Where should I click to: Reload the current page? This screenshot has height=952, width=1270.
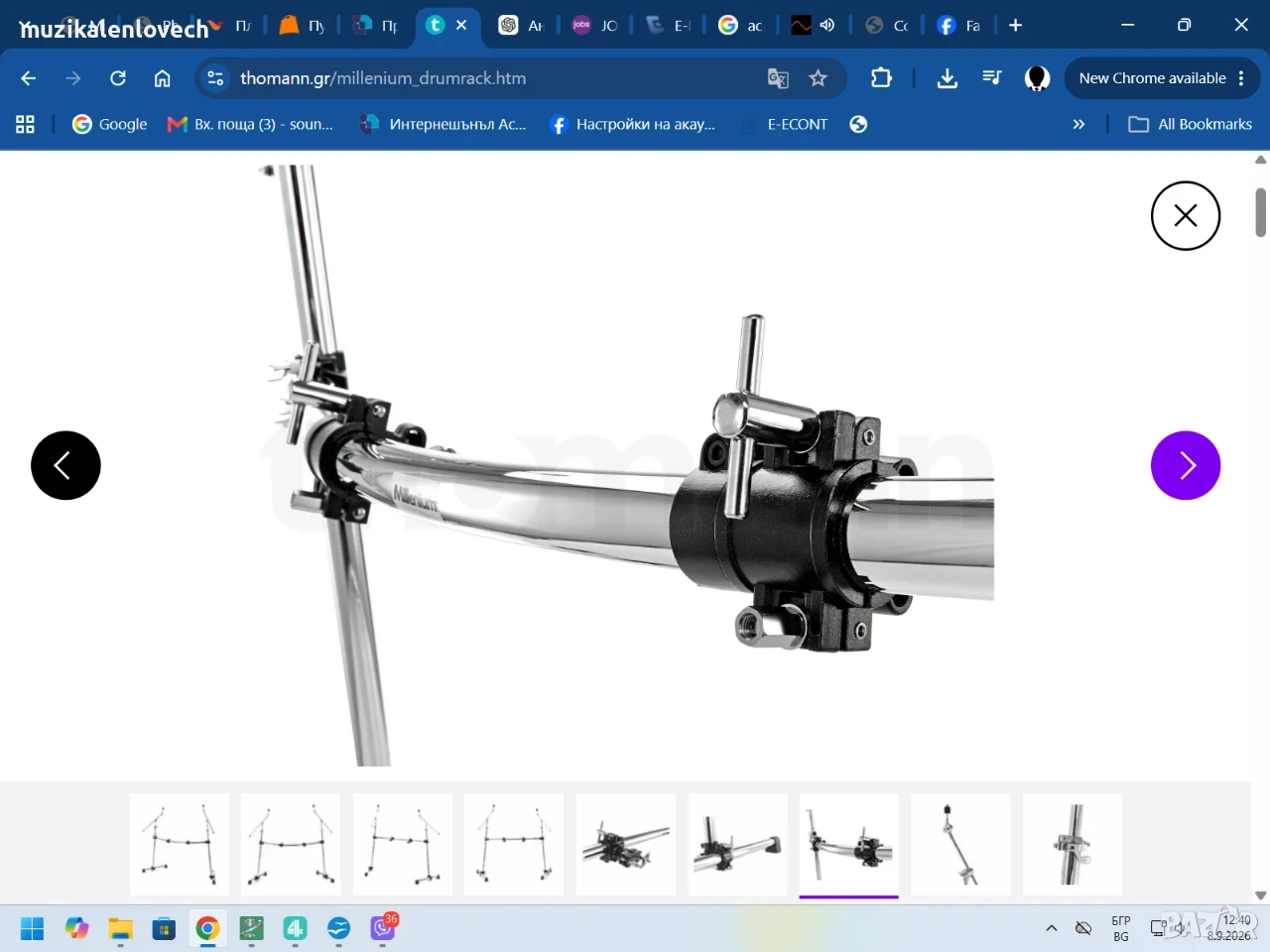118,78
